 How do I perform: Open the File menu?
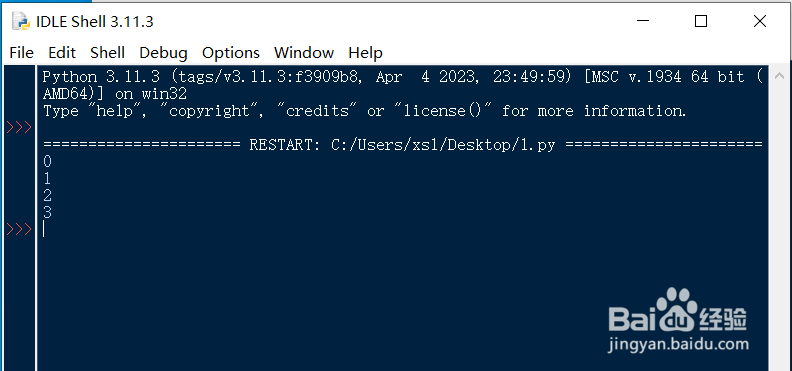pyautogui.click(x=21, y=52)
